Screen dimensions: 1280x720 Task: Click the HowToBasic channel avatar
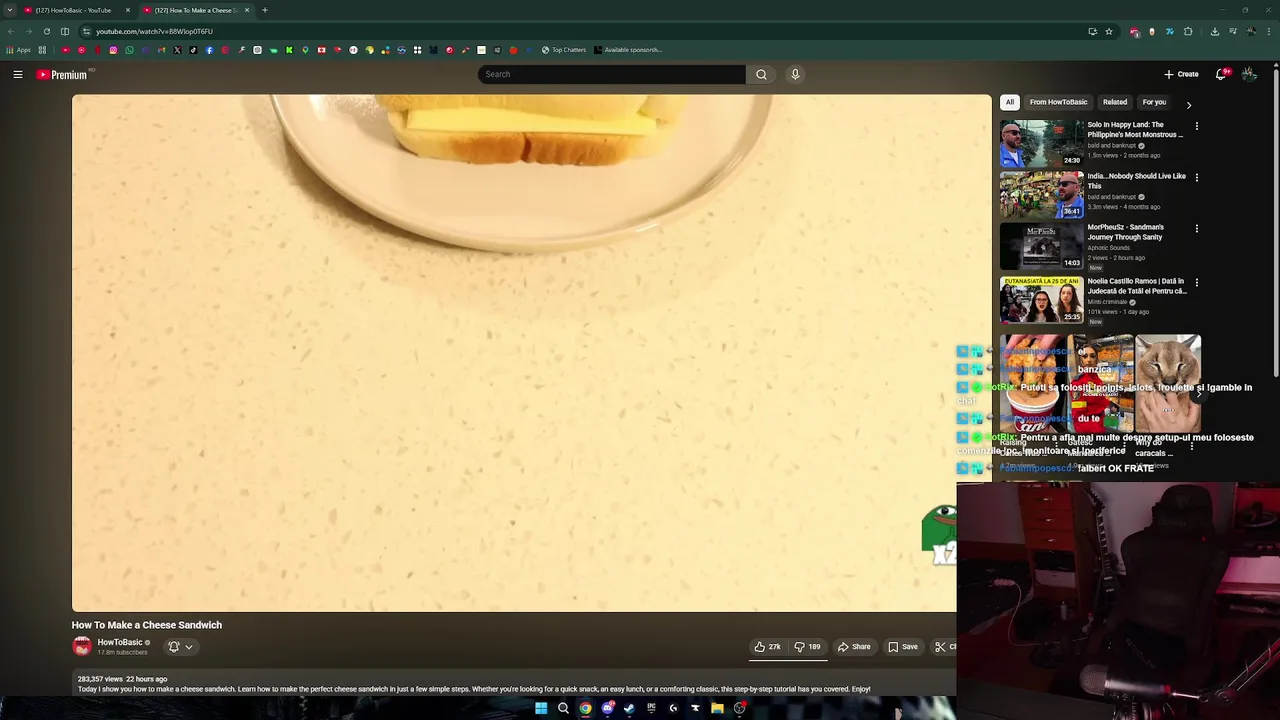(82, 647)
